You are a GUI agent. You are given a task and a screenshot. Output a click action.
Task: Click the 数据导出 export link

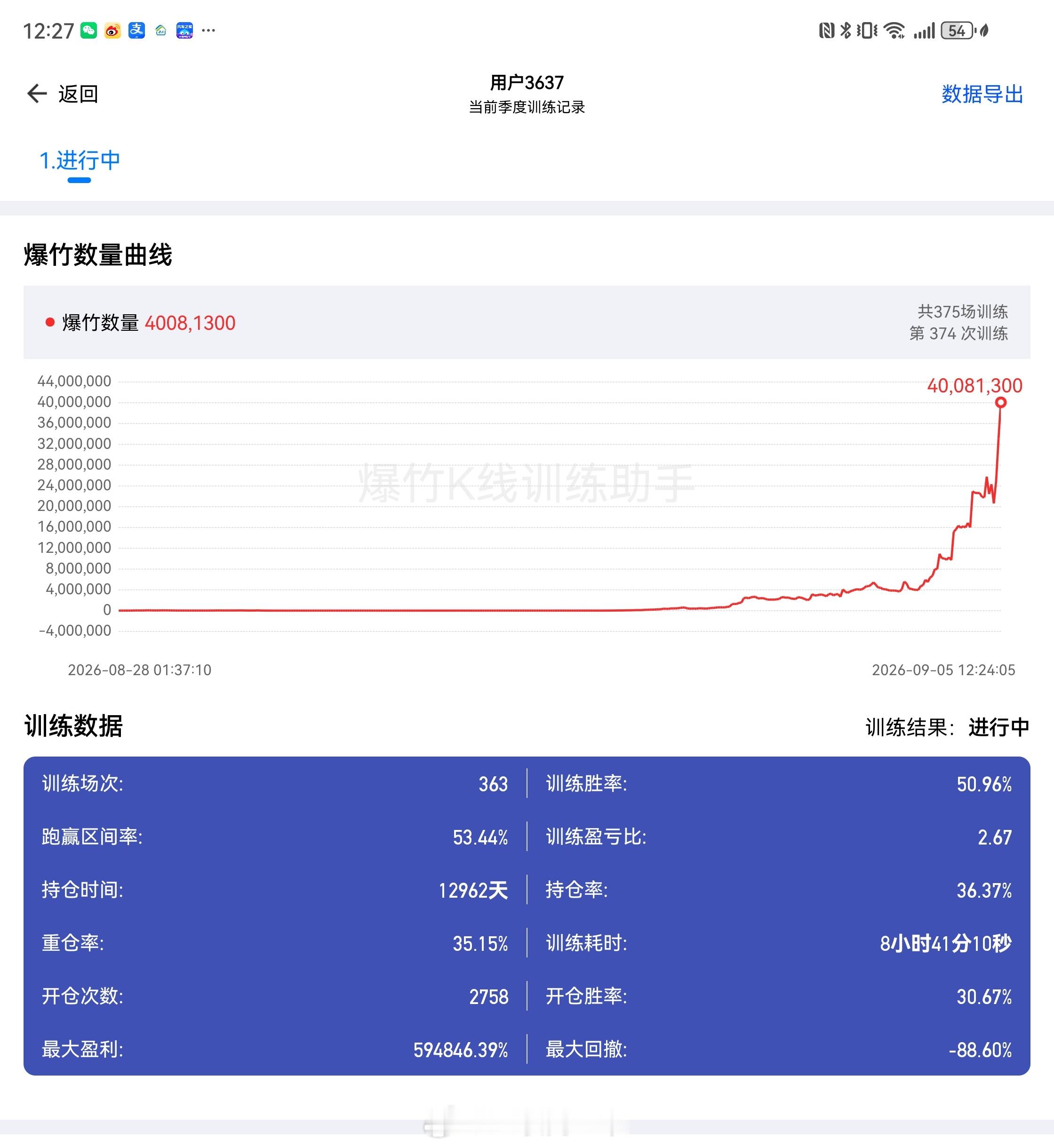[982, 94]
